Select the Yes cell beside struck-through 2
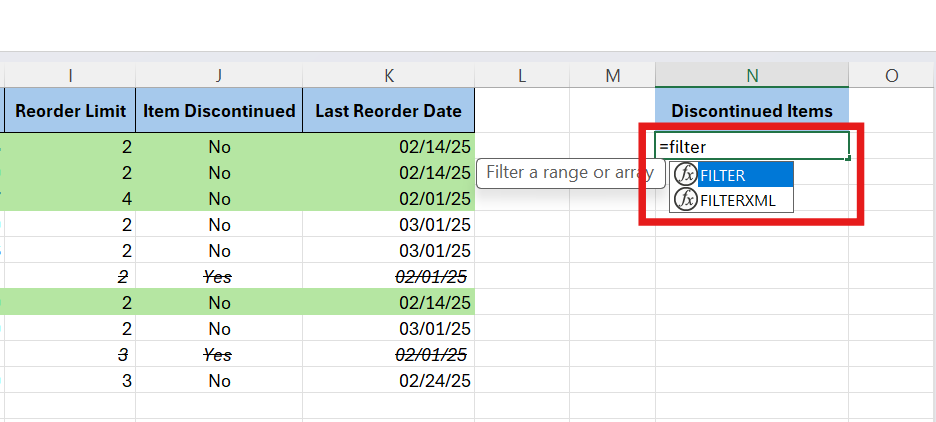This screenshot has height=422, width=936. click(219, 276)
